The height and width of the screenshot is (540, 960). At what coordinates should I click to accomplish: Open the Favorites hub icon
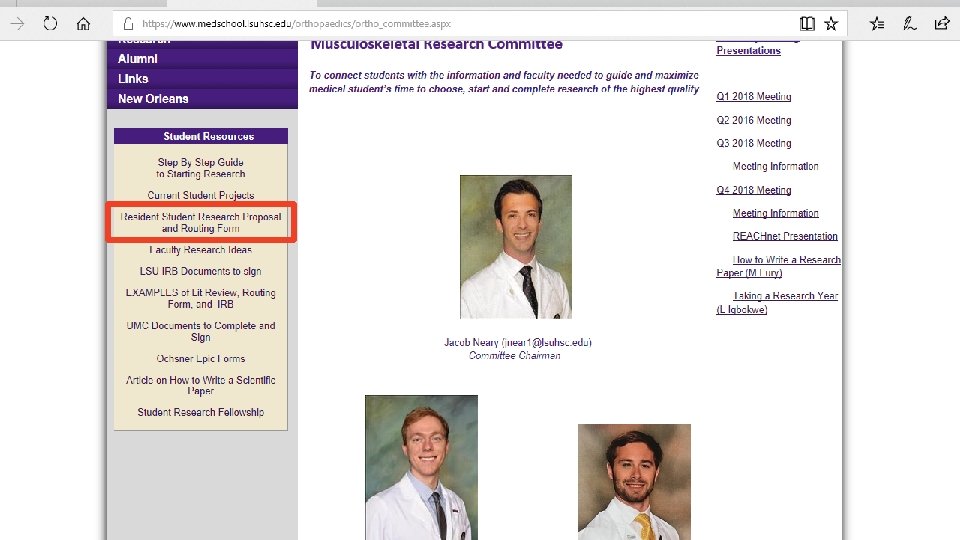point(877,24)
